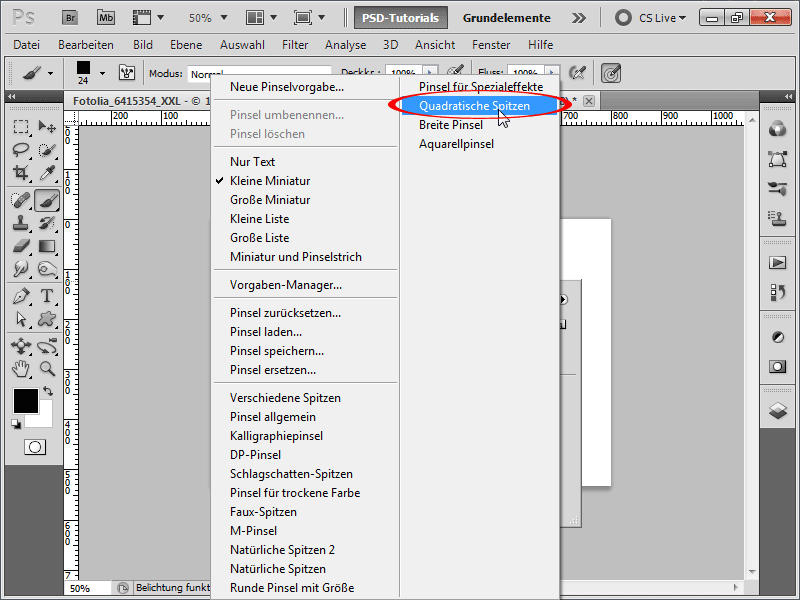Choose Quadratische Spitzen from menu

pyautogui.click(x=479, y=106)
